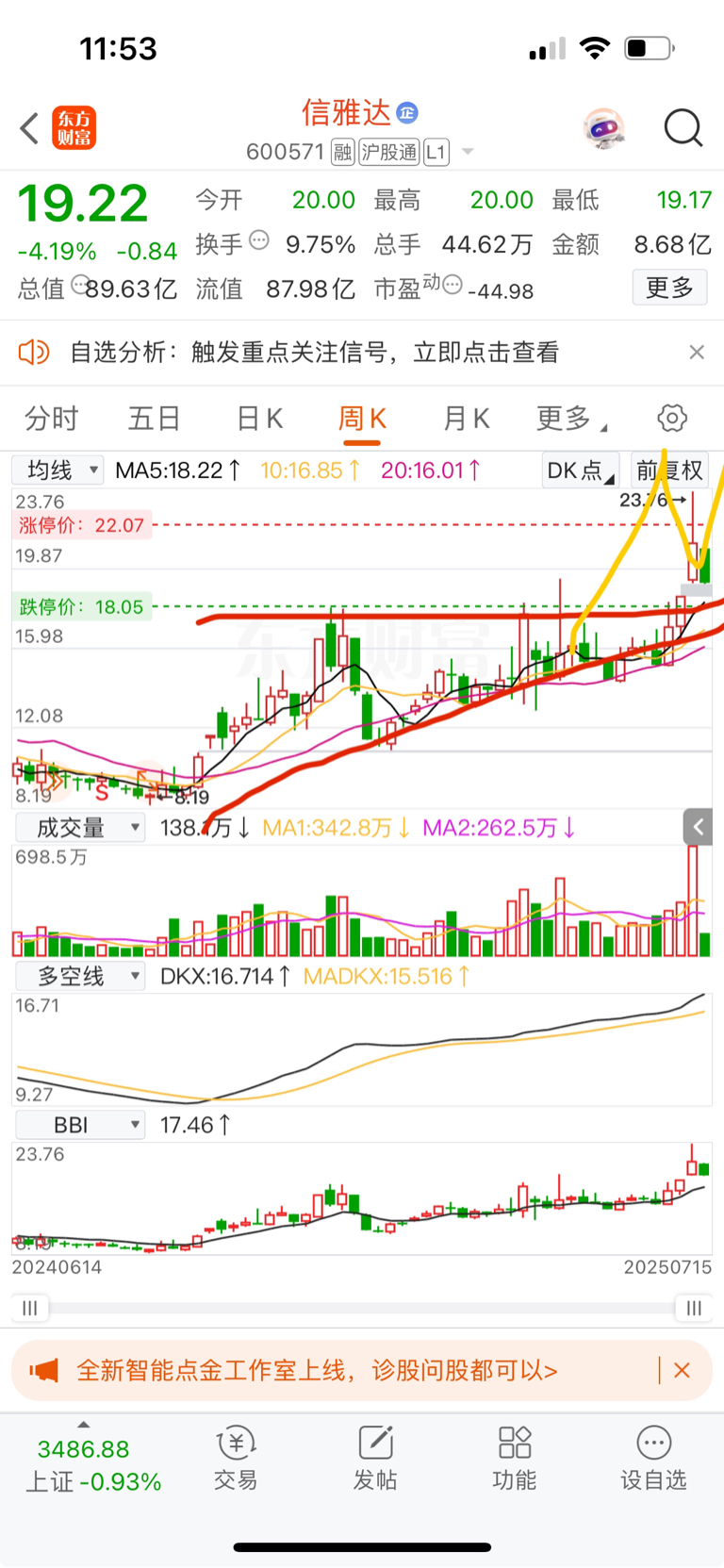724x1568 pixels.
Task: Tap the start date 20240614
Action: click(57, 1267)
